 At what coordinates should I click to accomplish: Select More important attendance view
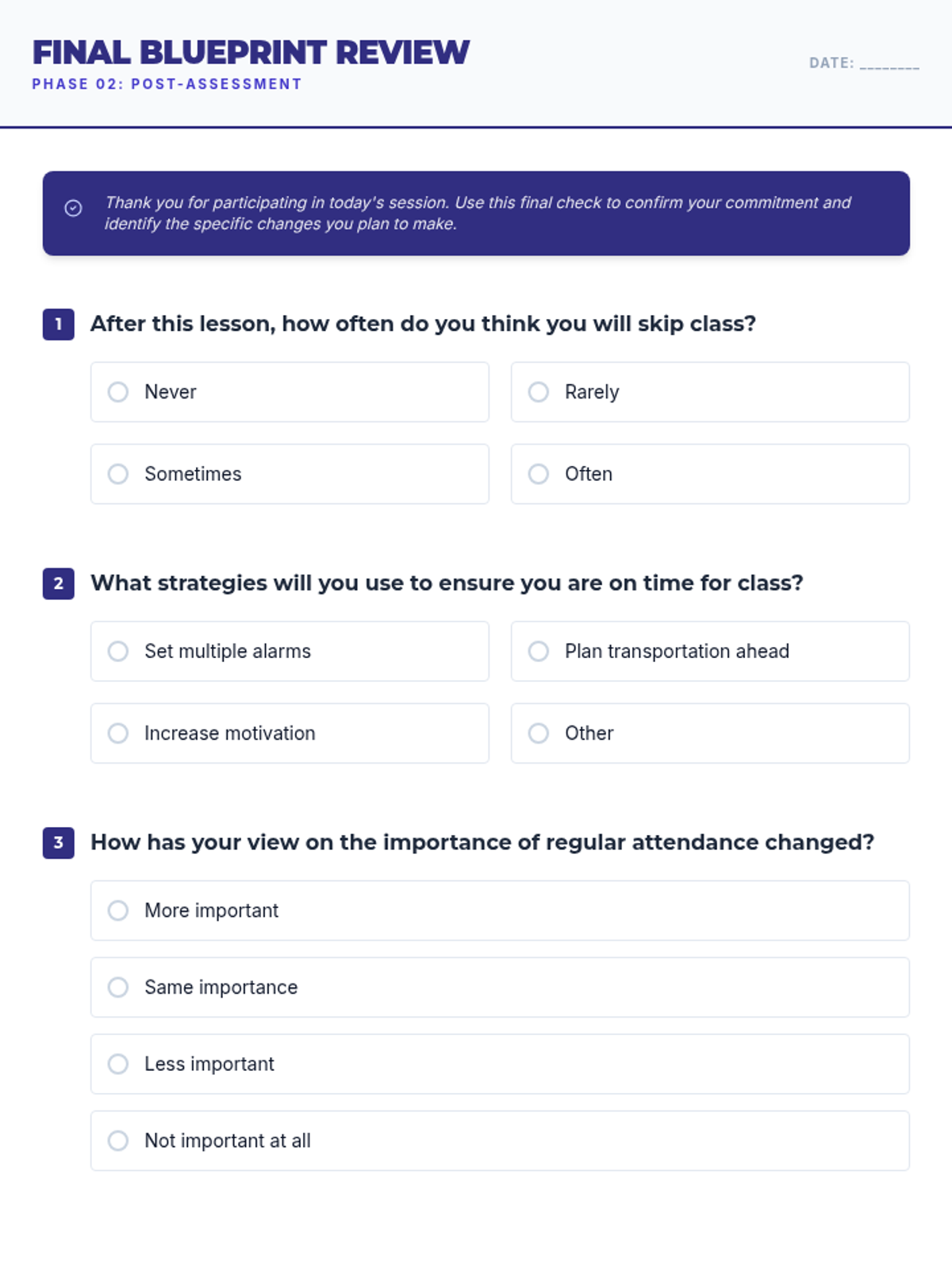118,910
